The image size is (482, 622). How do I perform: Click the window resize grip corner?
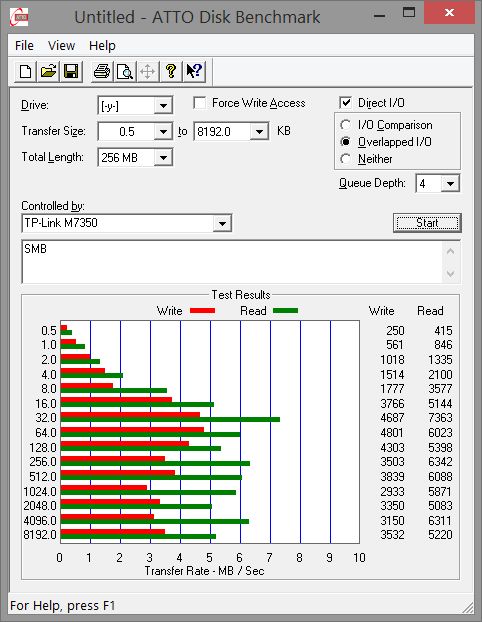coord(469,607)
